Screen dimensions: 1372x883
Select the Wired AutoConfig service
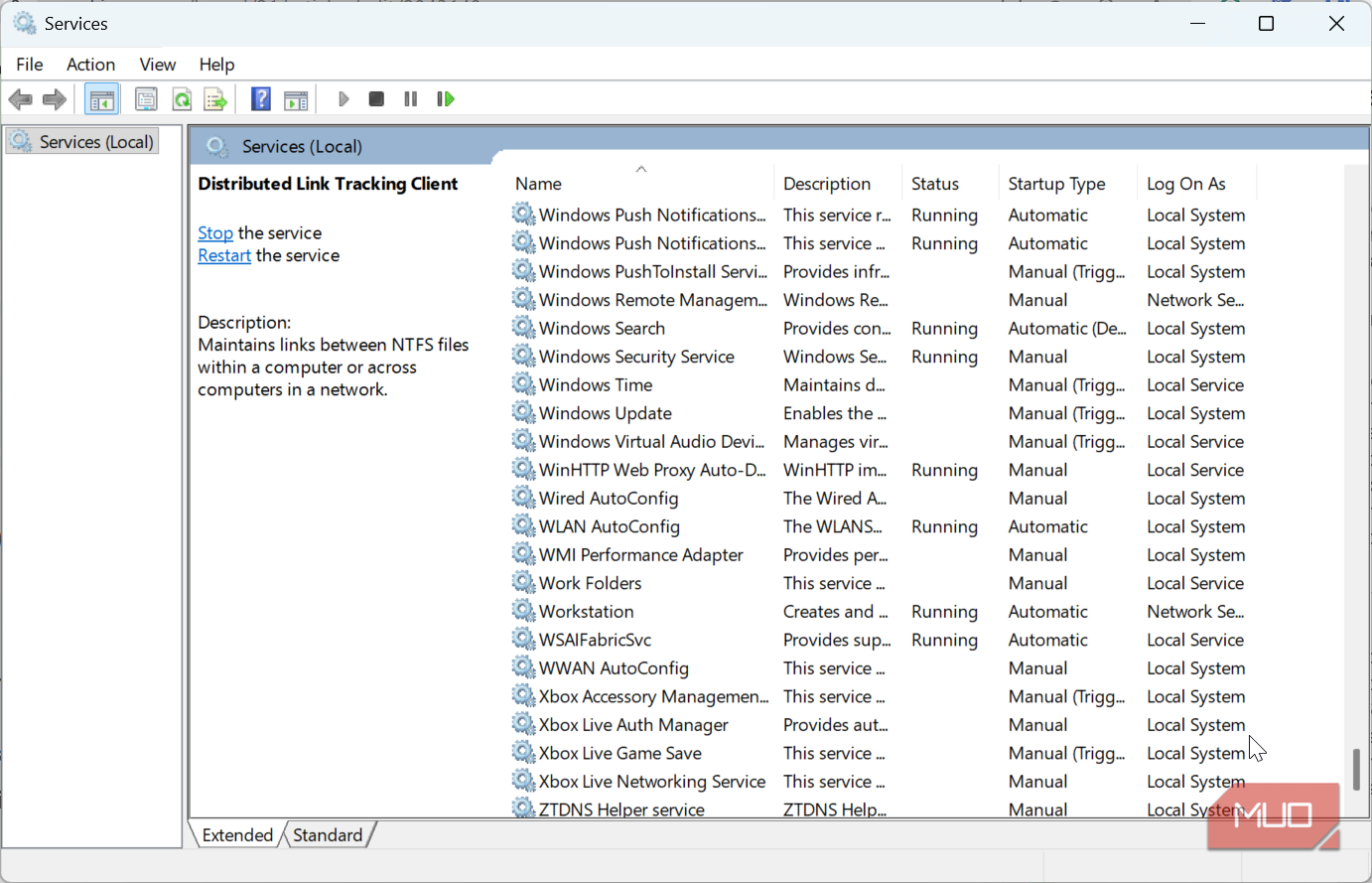point(879,498)
